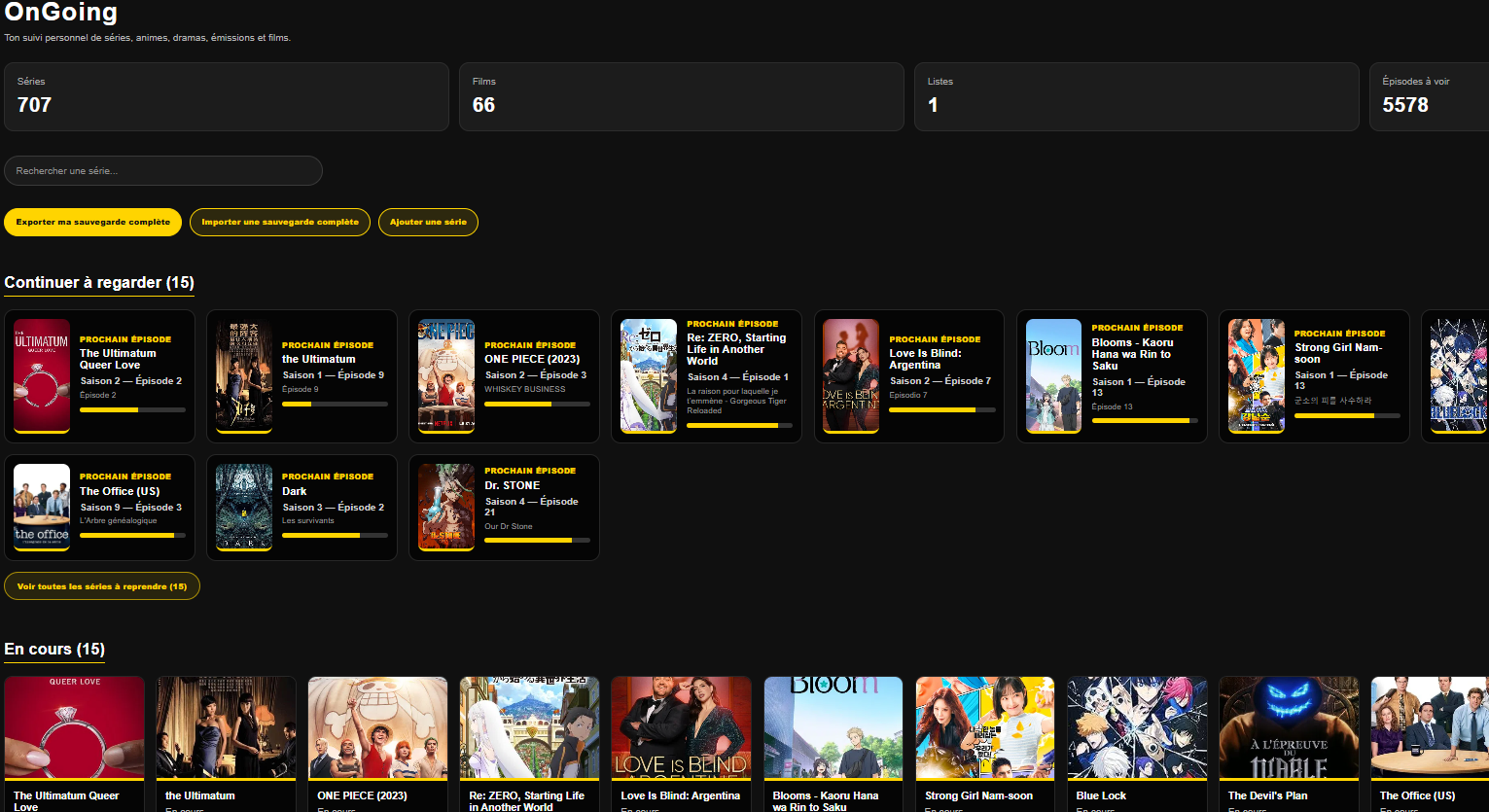Click "Strong Girl Nam-soon" title text in En cours
This screenshot has height=812, width=1489.
coord(978,795)
